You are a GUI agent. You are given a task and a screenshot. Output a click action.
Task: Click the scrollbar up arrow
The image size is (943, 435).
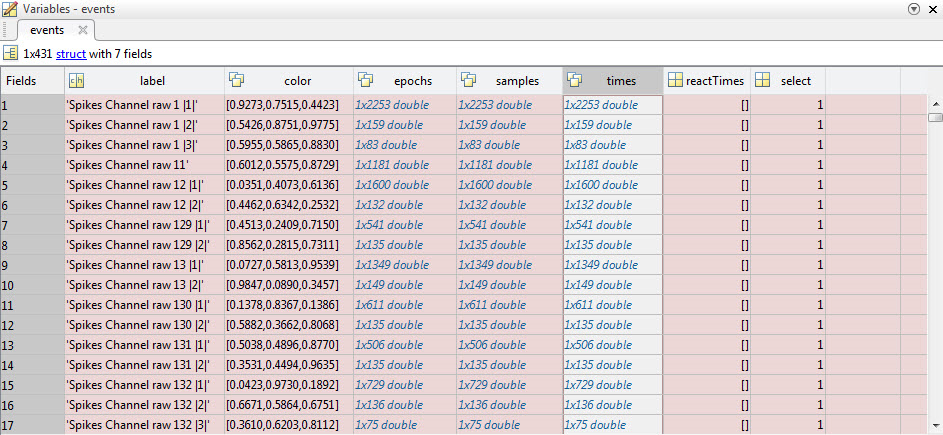[935, 103]
